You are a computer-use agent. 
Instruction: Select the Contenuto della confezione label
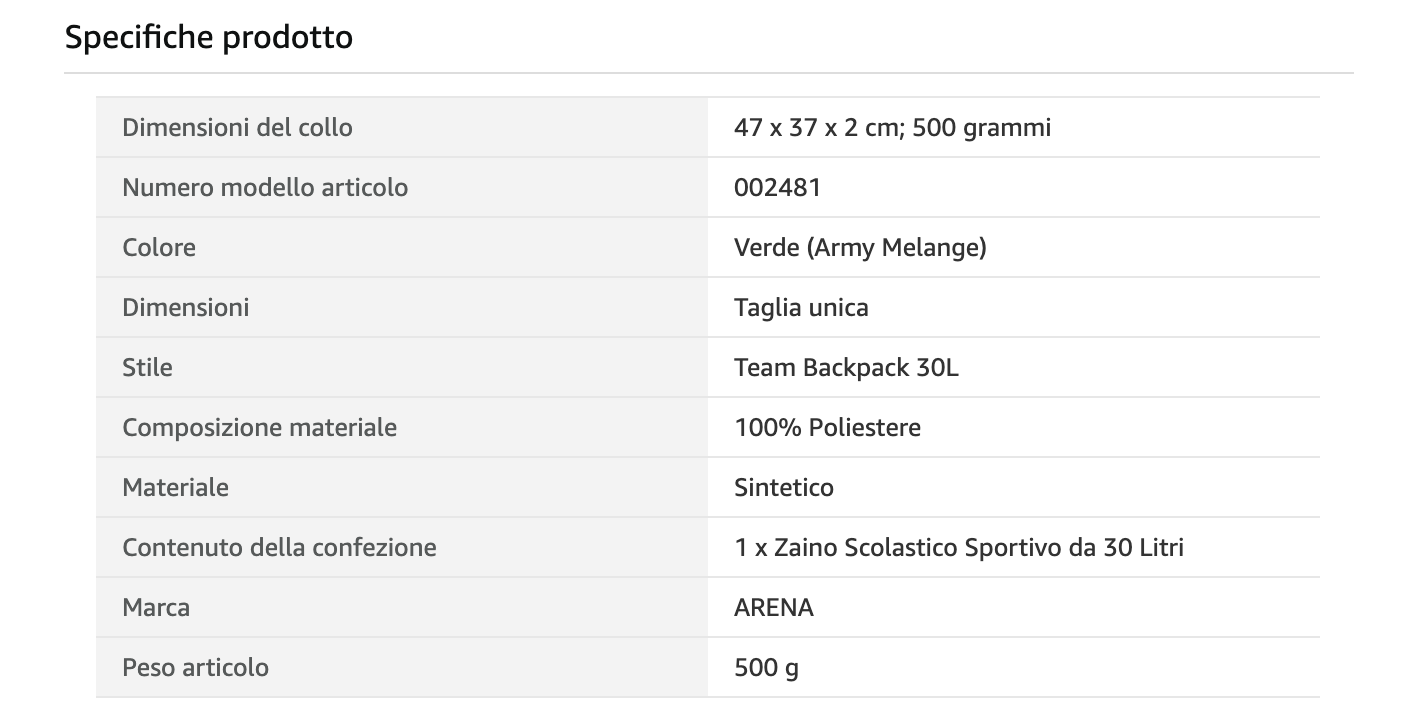279,547
